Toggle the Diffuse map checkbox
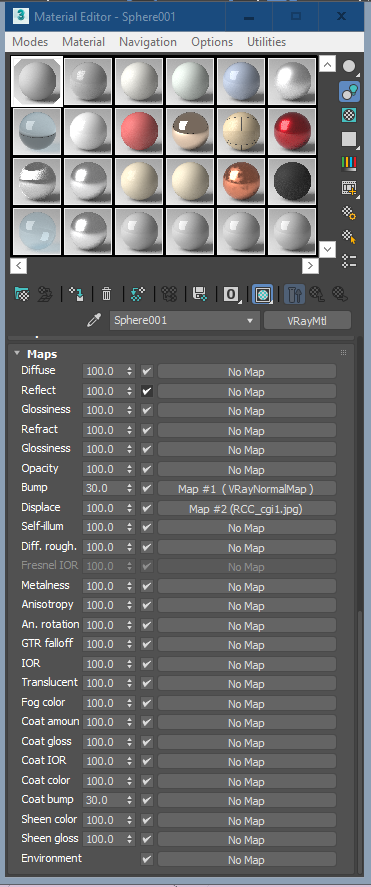The height and width of the screenshot is (887, 371). [147, 372]
